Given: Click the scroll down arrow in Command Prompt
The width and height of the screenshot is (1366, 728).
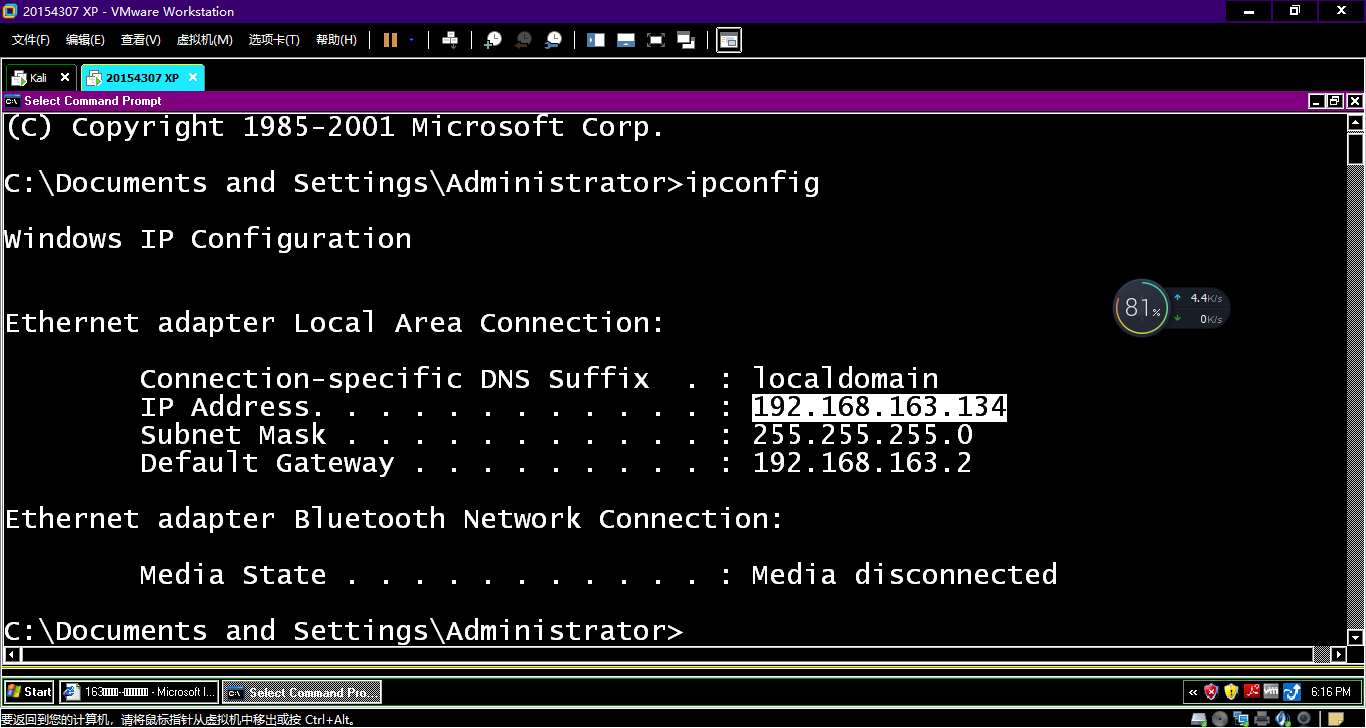Looking at the screenshot, I should [x=1356, y=637].
